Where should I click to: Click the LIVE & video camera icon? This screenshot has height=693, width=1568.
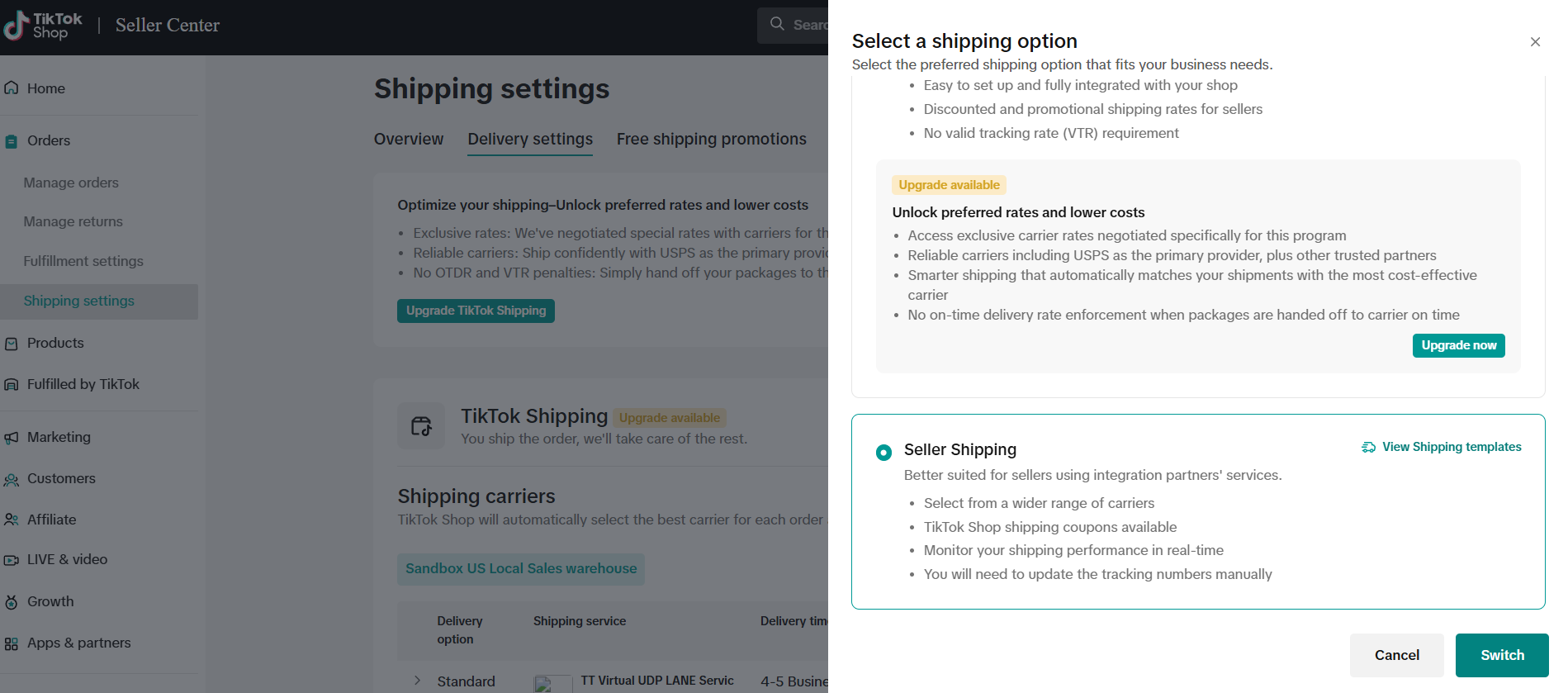point(12,560)
